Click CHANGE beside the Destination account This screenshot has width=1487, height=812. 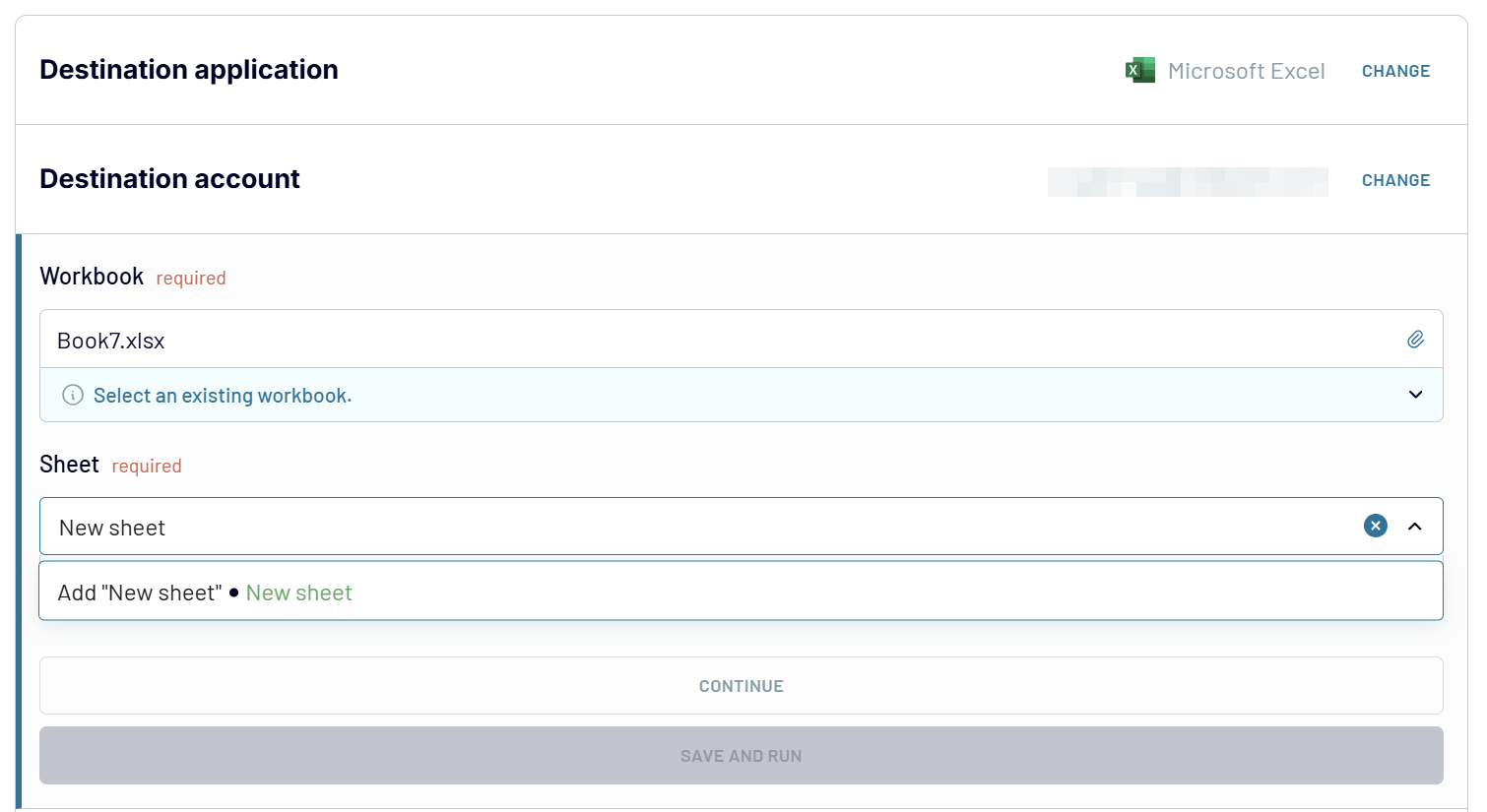click(1395, 180)
